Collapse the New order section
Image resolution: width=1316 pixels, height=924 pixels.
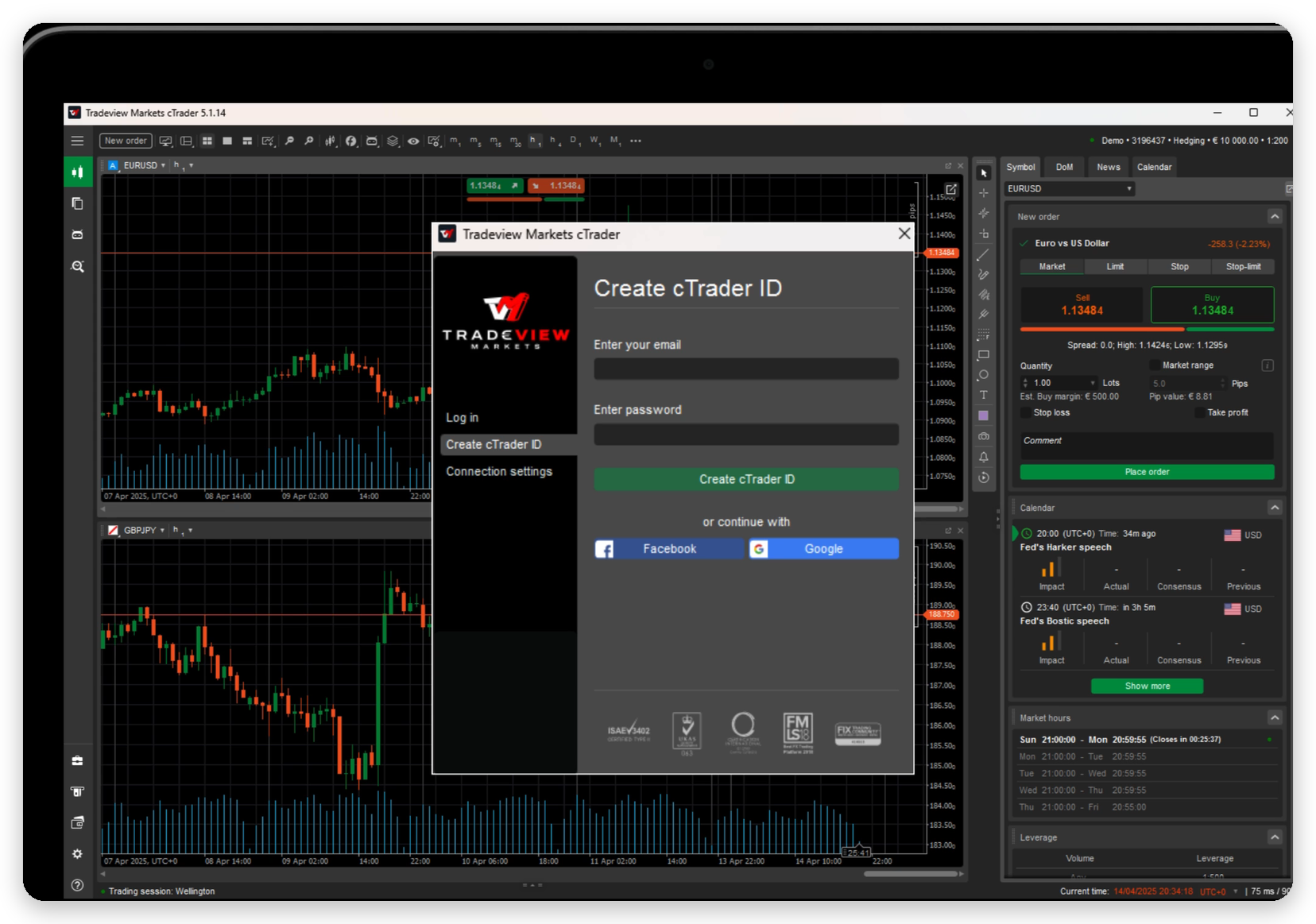tap(1275, 216)
